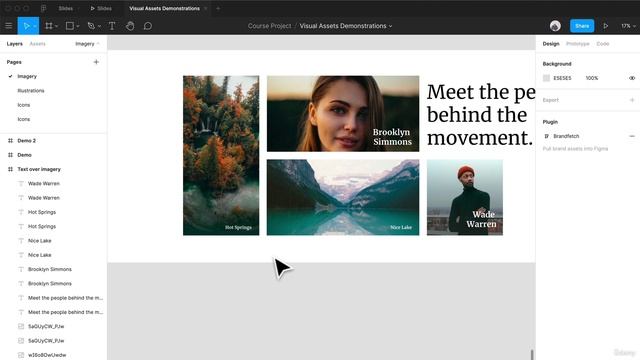Image resolution: width=640 pixels, height=360 pixels.
Task: Select the Pen tool
Action: (x=91, y=26)
